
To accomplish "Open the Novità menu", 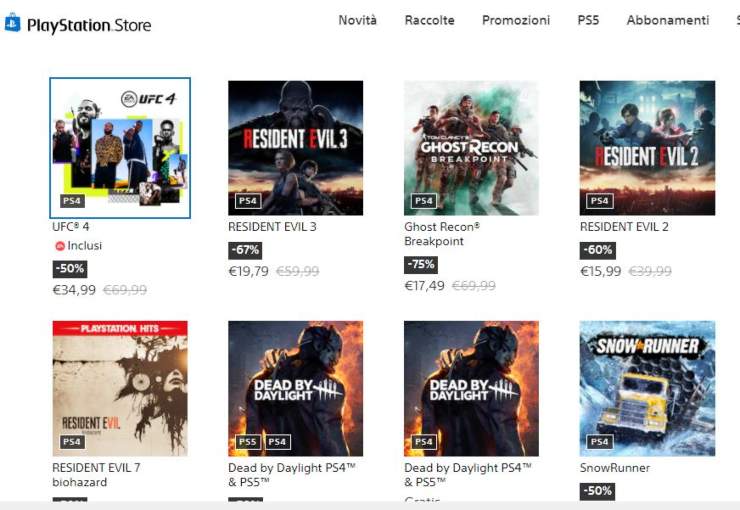I will click(357, 20).
